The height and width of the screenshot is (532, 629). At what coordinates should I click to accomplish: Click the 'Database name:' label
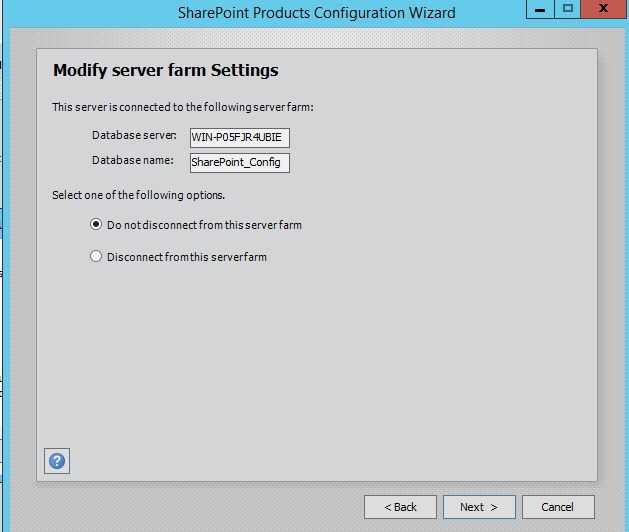tap(133, 160)
